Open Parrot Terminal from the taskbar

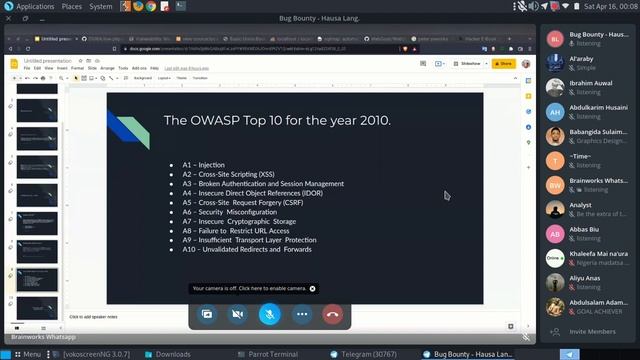tap(268, 354)
